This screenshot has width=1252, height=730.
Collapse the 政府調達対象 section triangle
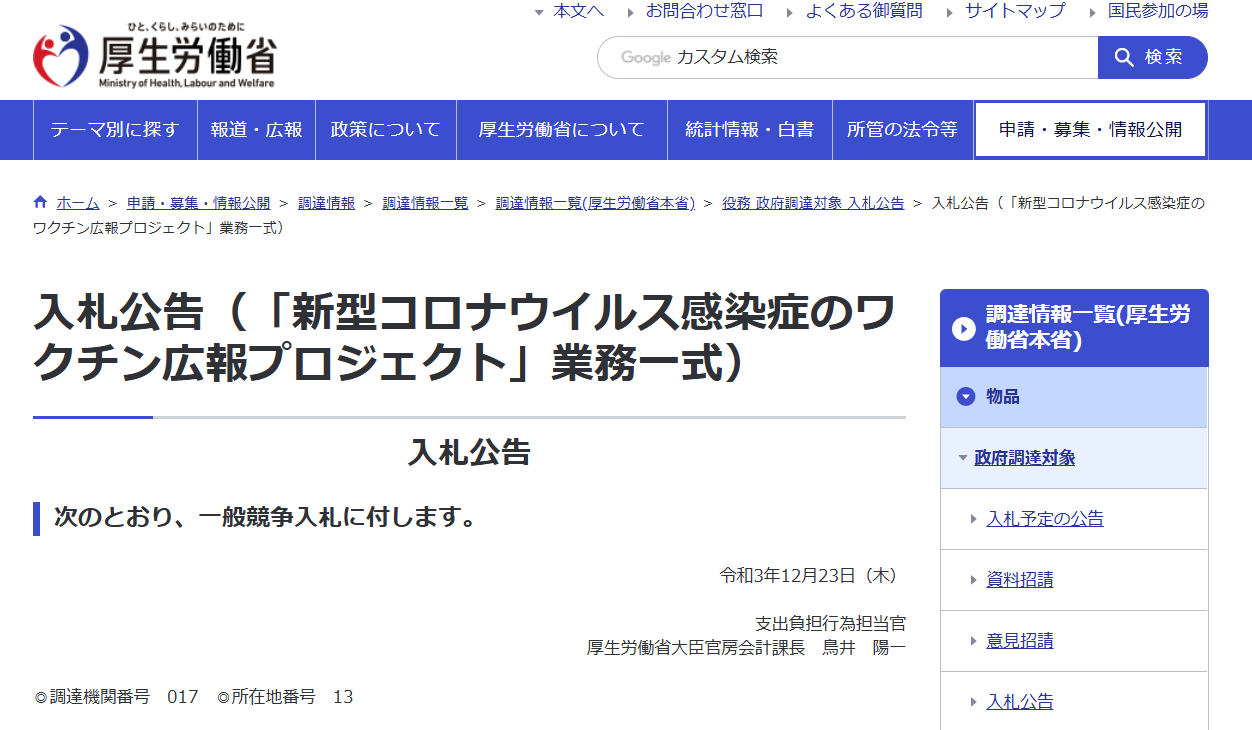click(x=962, y=458)
